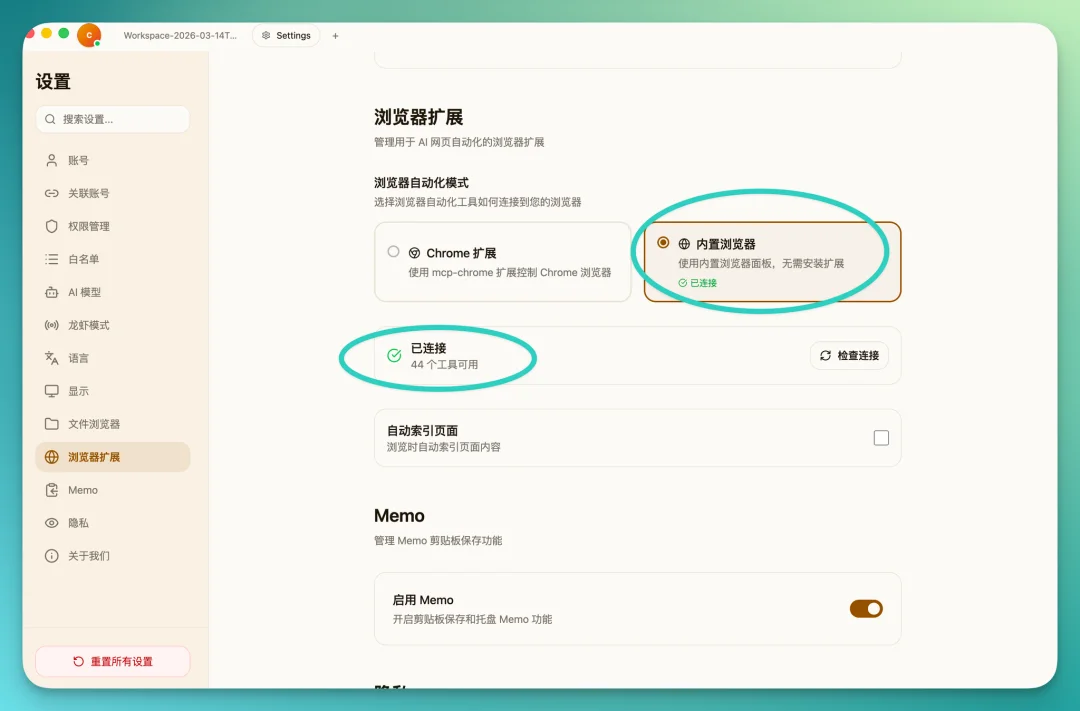Click the 重置所有设置 reset button
The image size is (1080, 711).
tap(112, 661)
